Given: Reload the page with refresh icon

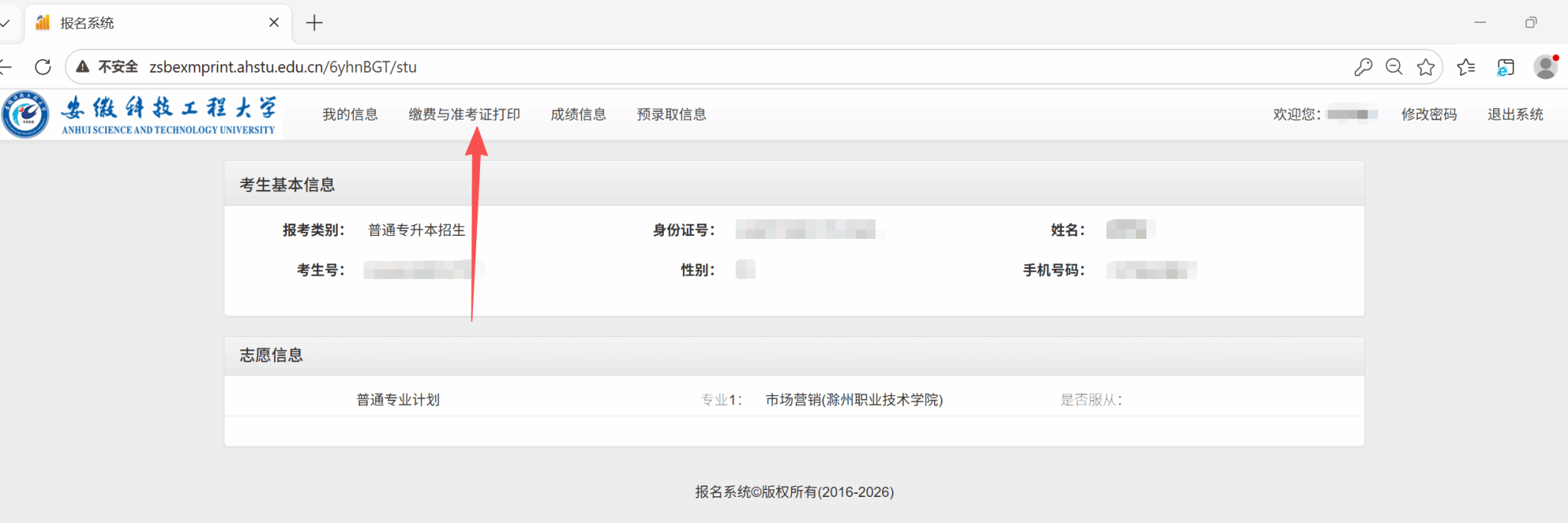Looking at the screenshot, I should tap(43, 67).
